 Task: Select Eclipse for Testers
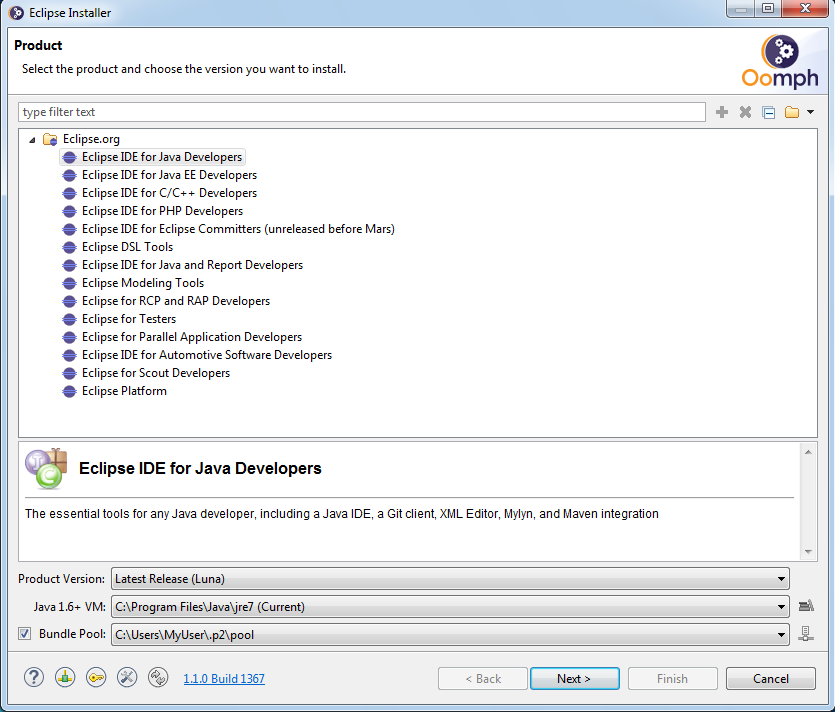click(x=129, y=320)
